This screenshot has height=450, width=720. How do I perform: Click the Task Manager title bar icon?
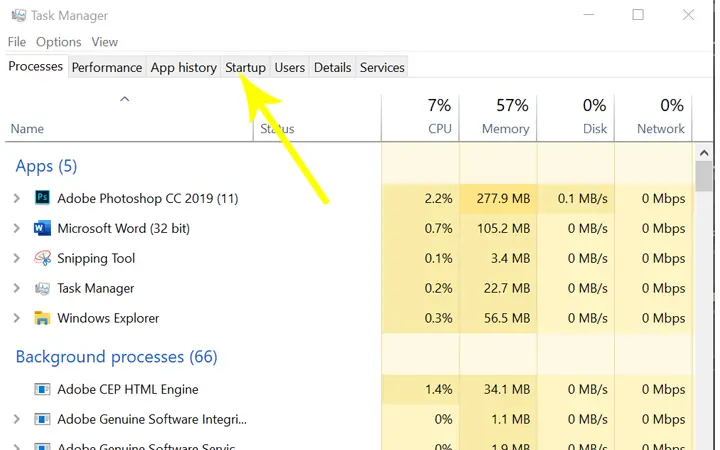coord(19,15)
